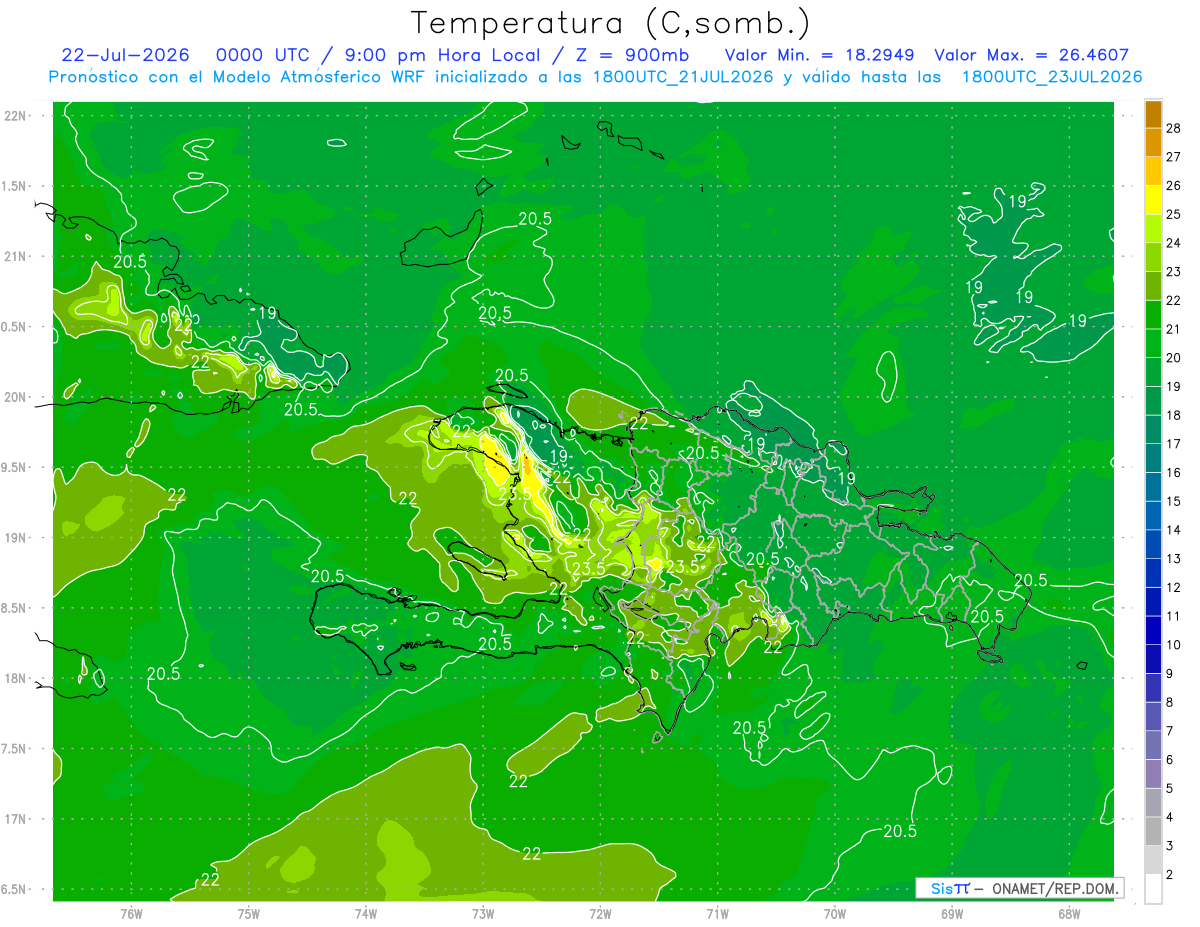Click "1800UTC_23JUL2026" valid-until time in subtitle
This screenshot has height=927, width=1200.
click(1052, 77)
